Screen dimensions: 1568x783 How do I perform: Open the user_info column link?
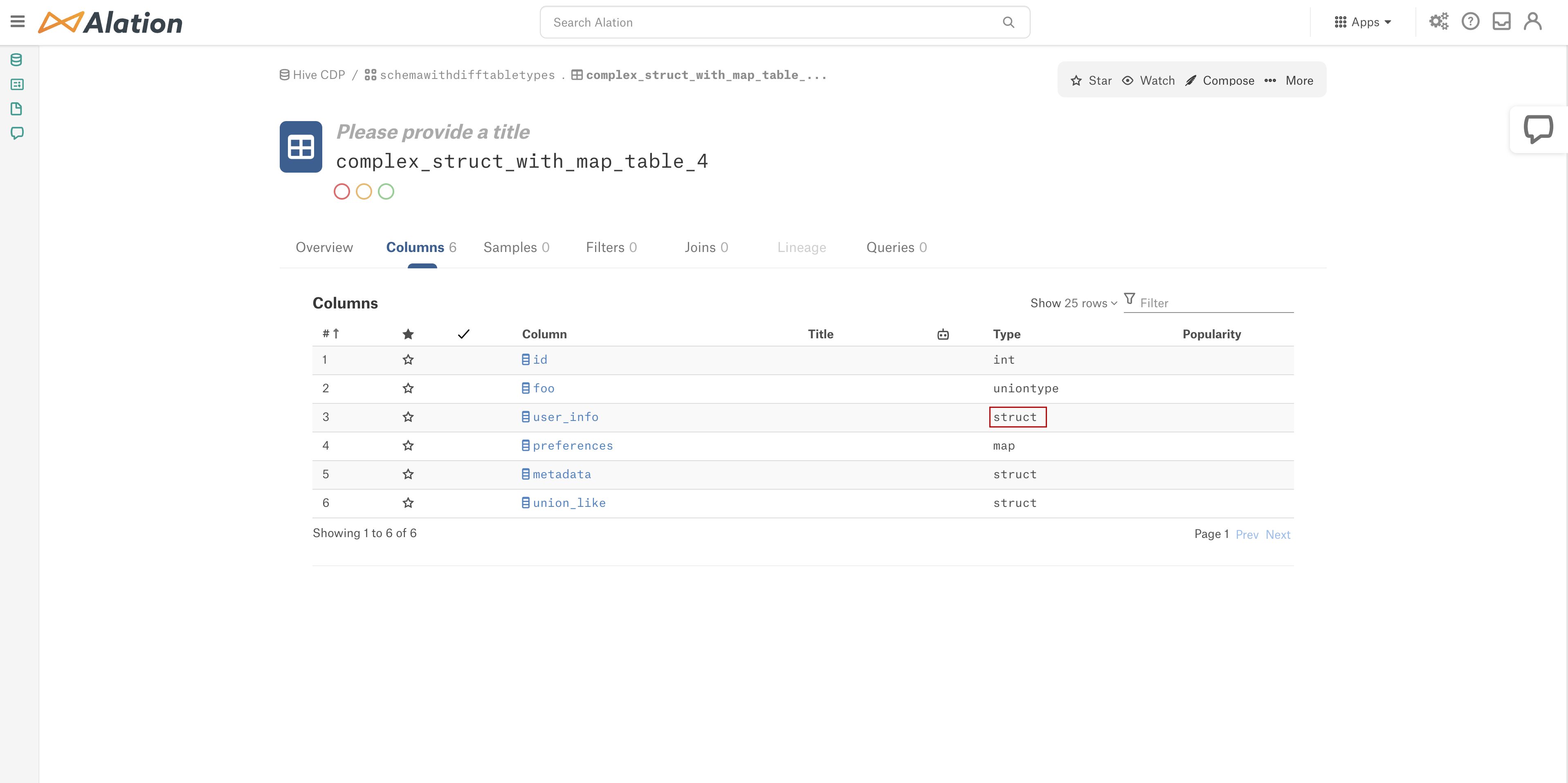point(565,416)
